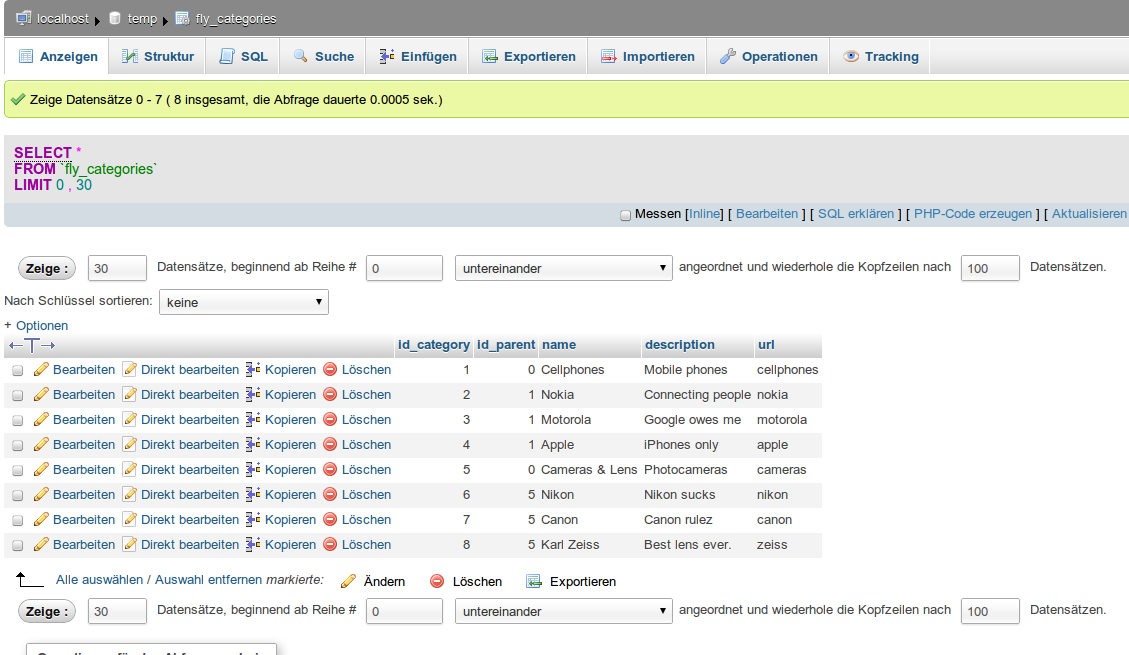Viewport: 1129px width, 655px height.
Task: Click the copy icon in Apple row
Action: (253, 445)
